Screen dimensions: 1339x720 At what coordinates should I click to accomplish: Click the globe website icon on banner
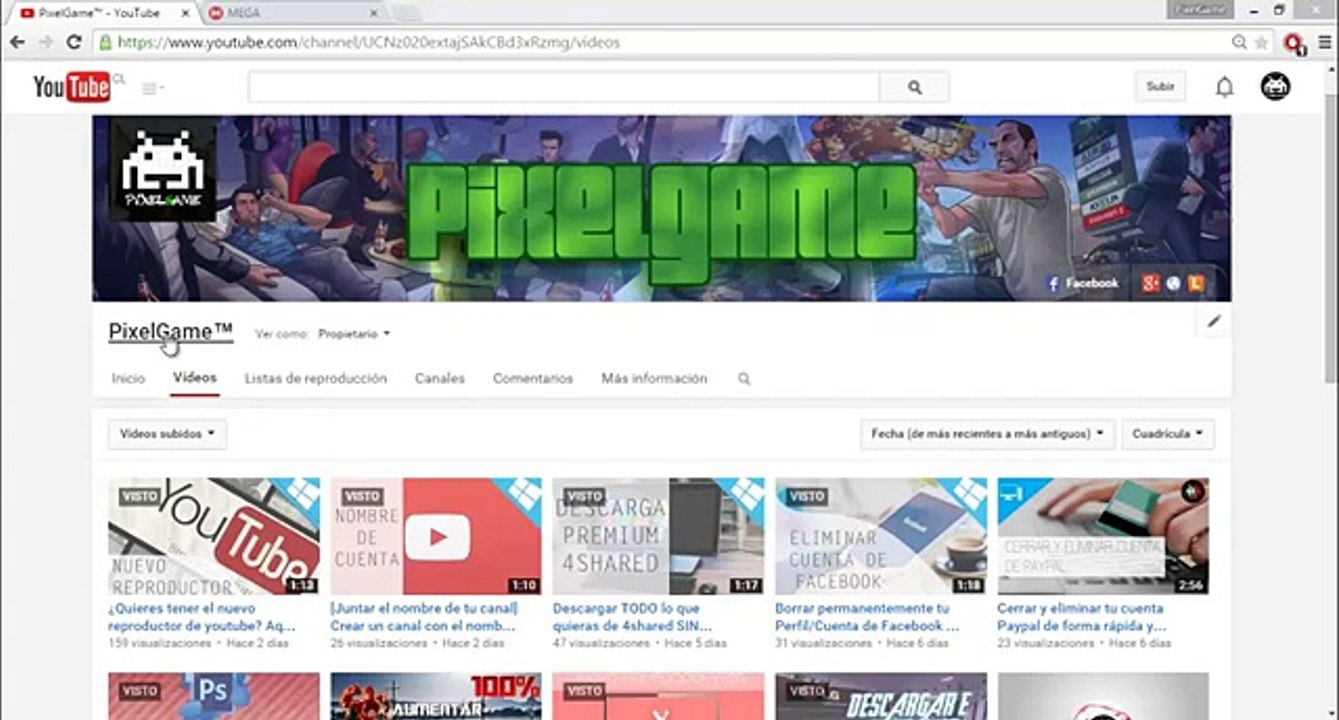tap(1173, 284)
